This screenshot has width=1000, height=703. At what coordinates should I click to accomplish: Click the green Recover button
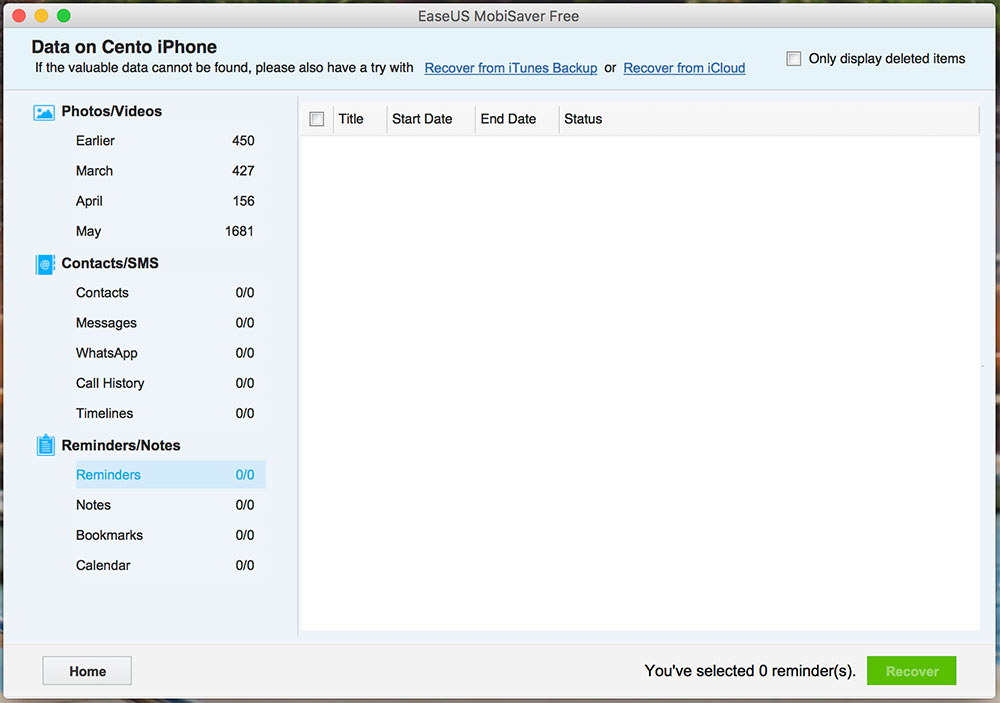[911, 671]
